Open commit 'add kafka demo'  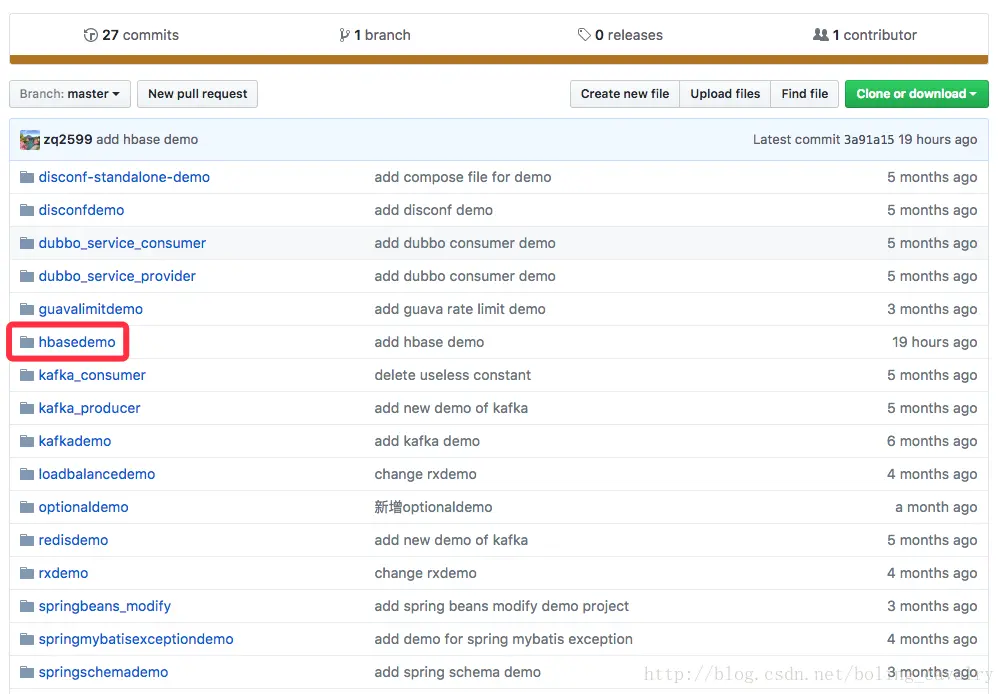427,441
